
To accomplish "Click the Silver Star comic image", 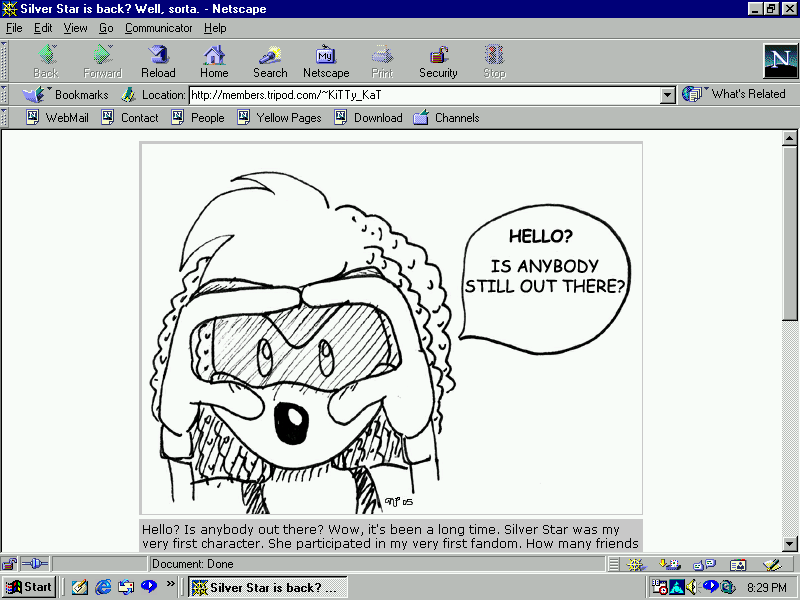I will pyautogui.click(x=391, y=329).
